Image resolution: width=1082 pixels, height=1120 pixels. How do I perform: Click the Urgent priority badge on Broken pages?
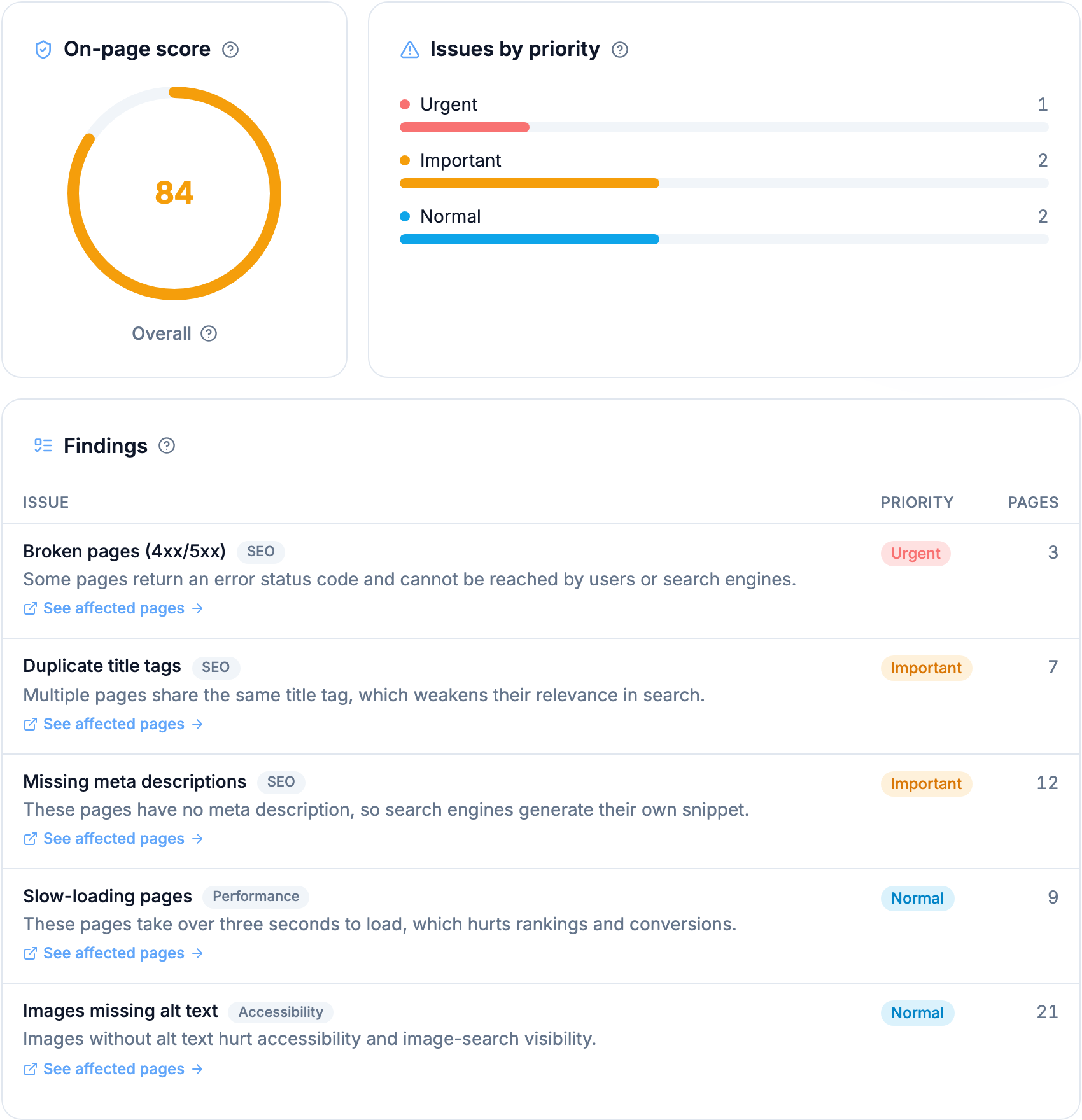point(915,554)
